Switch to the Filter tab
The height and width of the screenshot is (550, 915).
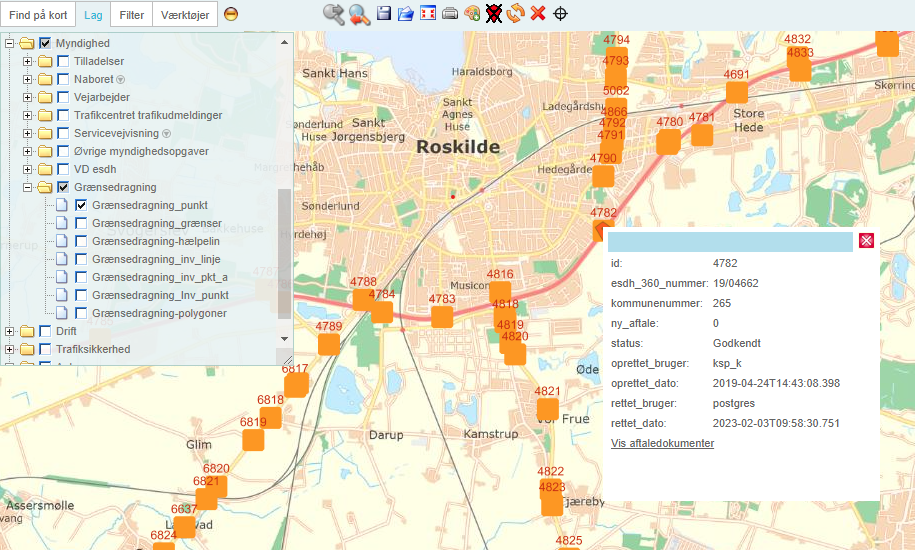point(131,15)
